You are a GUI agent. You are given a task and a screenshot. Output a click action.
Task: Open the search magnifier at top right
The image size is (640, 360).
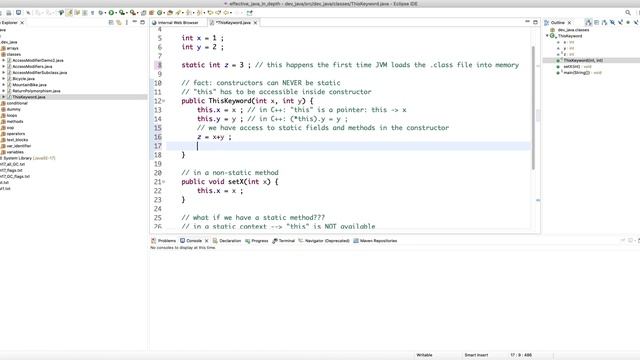pos(628,13)
